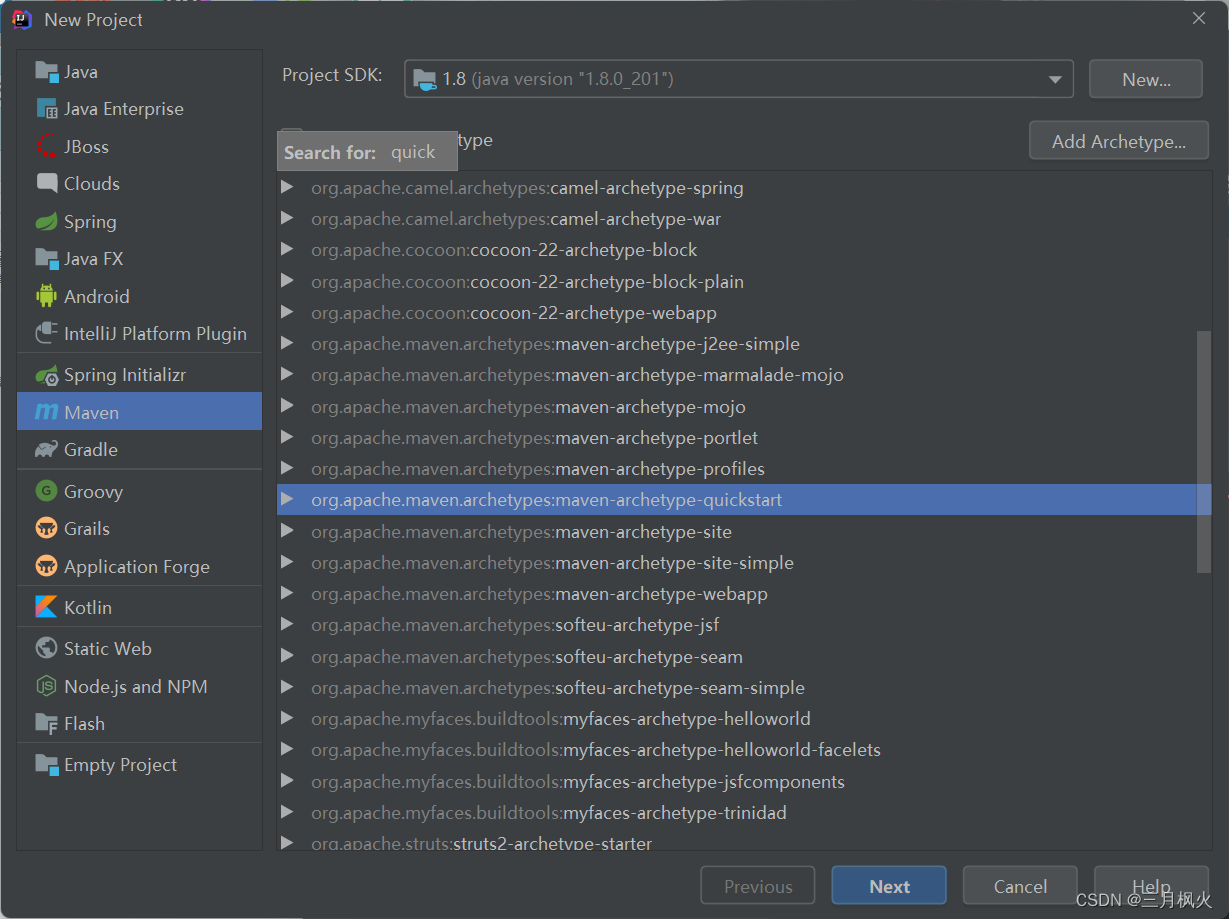Click the green Groovy G icon
The height and width of the screenshot is (919, 1229).
[x=47, y=491]
